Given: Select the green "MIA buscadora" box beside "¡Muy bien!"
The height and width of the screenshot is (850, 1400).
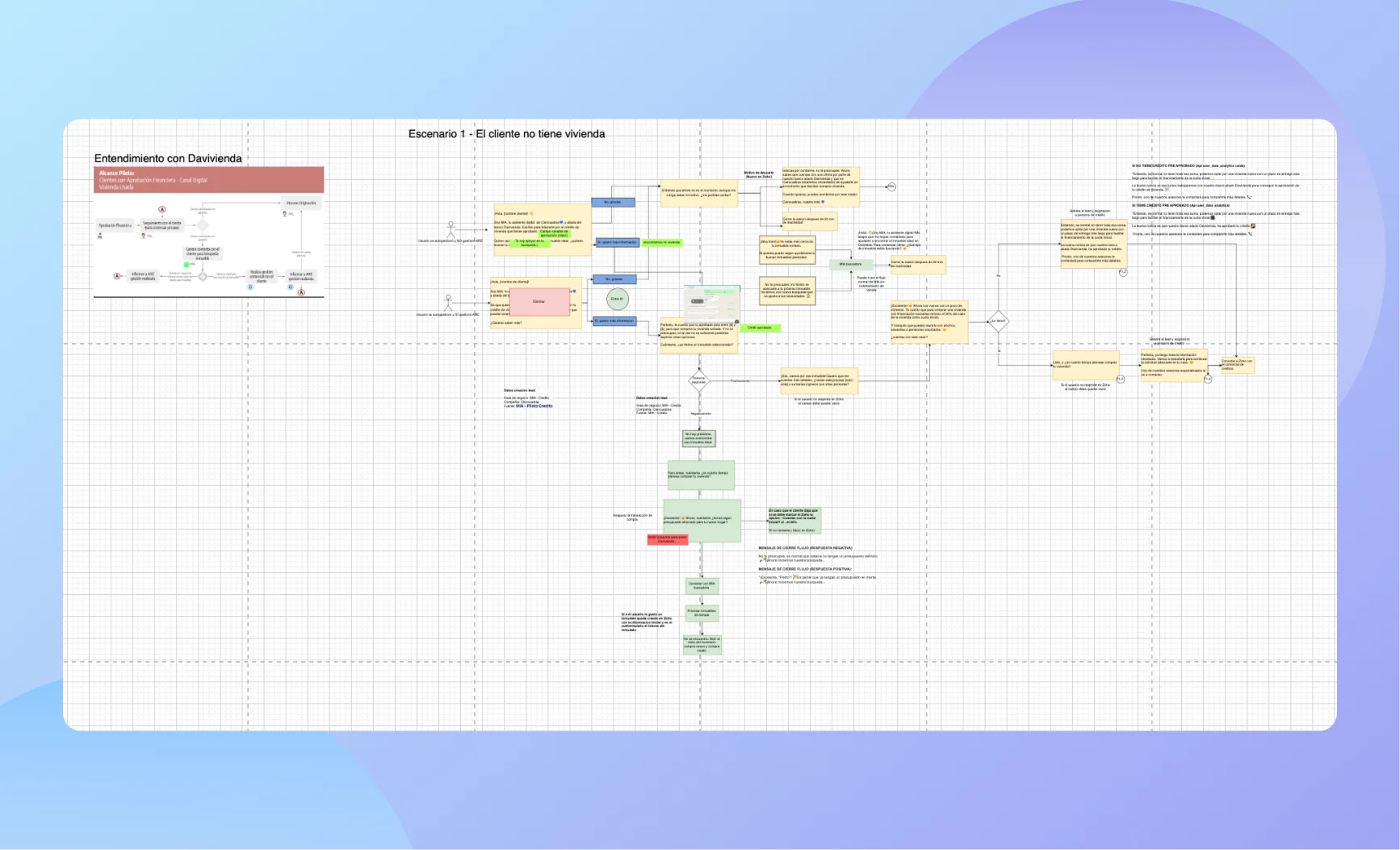Looking at the screenshot, I should point(850,264).
